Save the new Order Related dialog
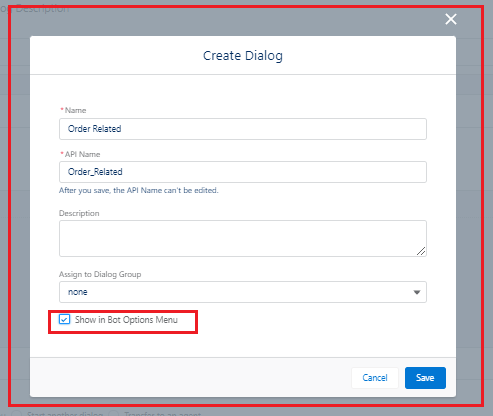Image resolution: width=493 pixels, height=416 pixels. pyautogui.click(x=425, y=378)
